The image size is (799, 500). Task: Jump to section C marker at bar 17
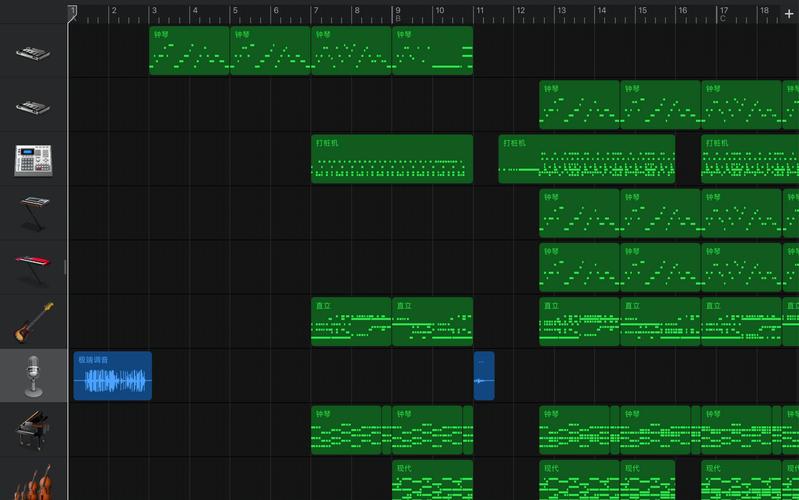point(723,19)
